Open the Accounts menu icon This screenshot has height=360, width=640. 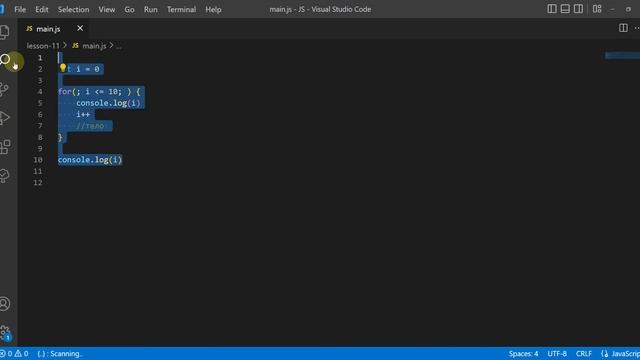click(x=4, y=304)
